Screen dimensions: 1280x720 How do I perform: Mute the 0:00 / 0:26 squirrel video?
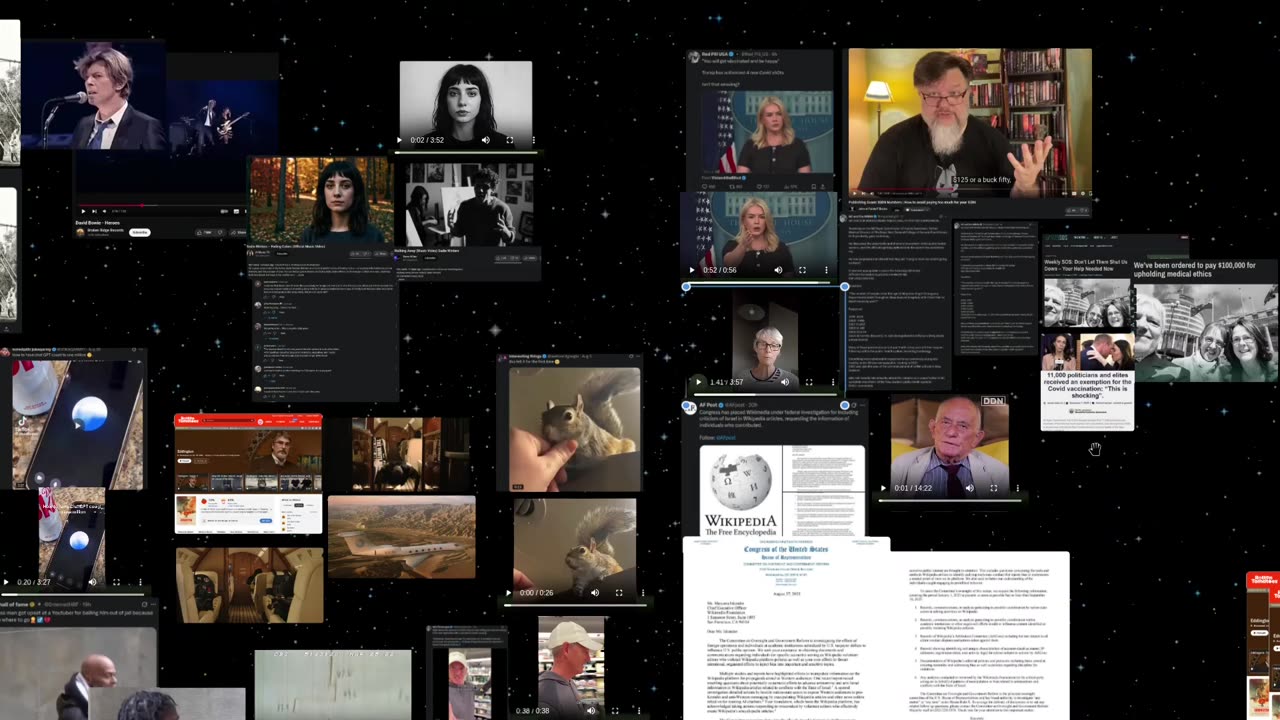(594, 592)
